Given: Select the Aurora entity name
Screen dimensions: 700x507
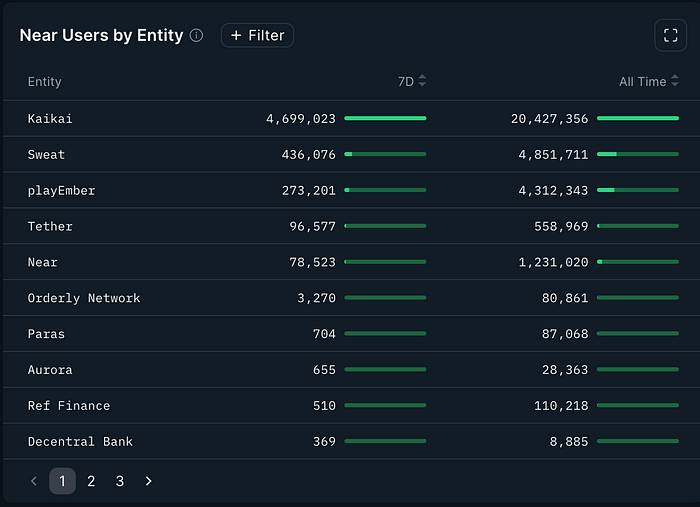Looking at the screenshot, I should click(x=50, y=370).
